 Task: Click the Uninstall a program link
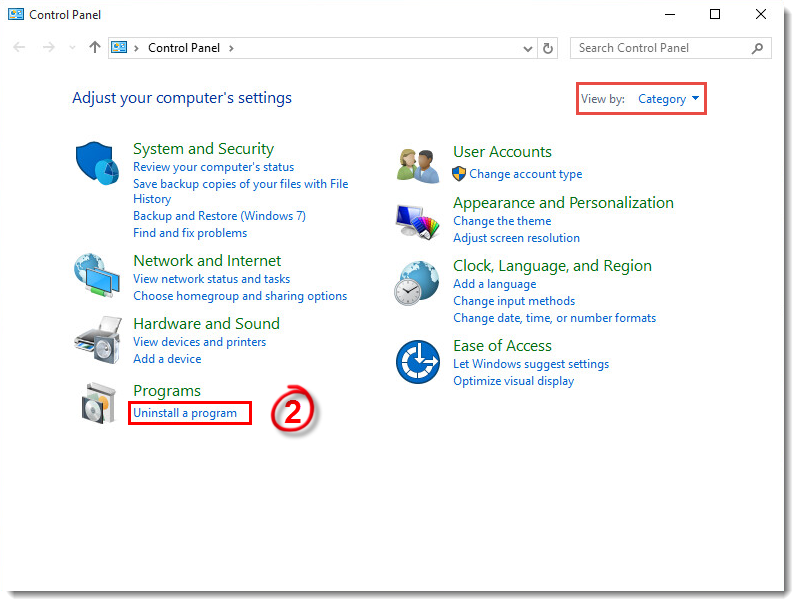185,413
